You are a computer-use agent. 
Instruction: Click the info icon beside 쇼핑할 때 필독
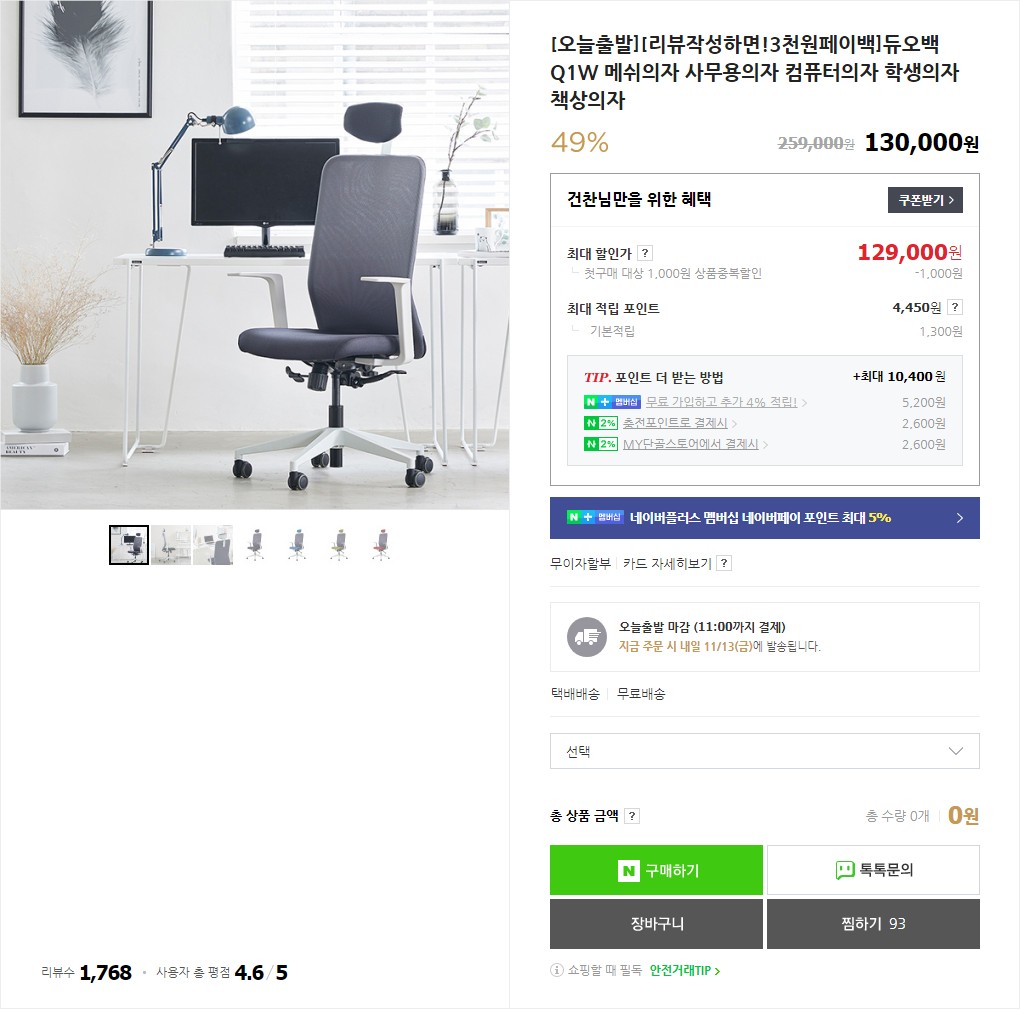557,970
